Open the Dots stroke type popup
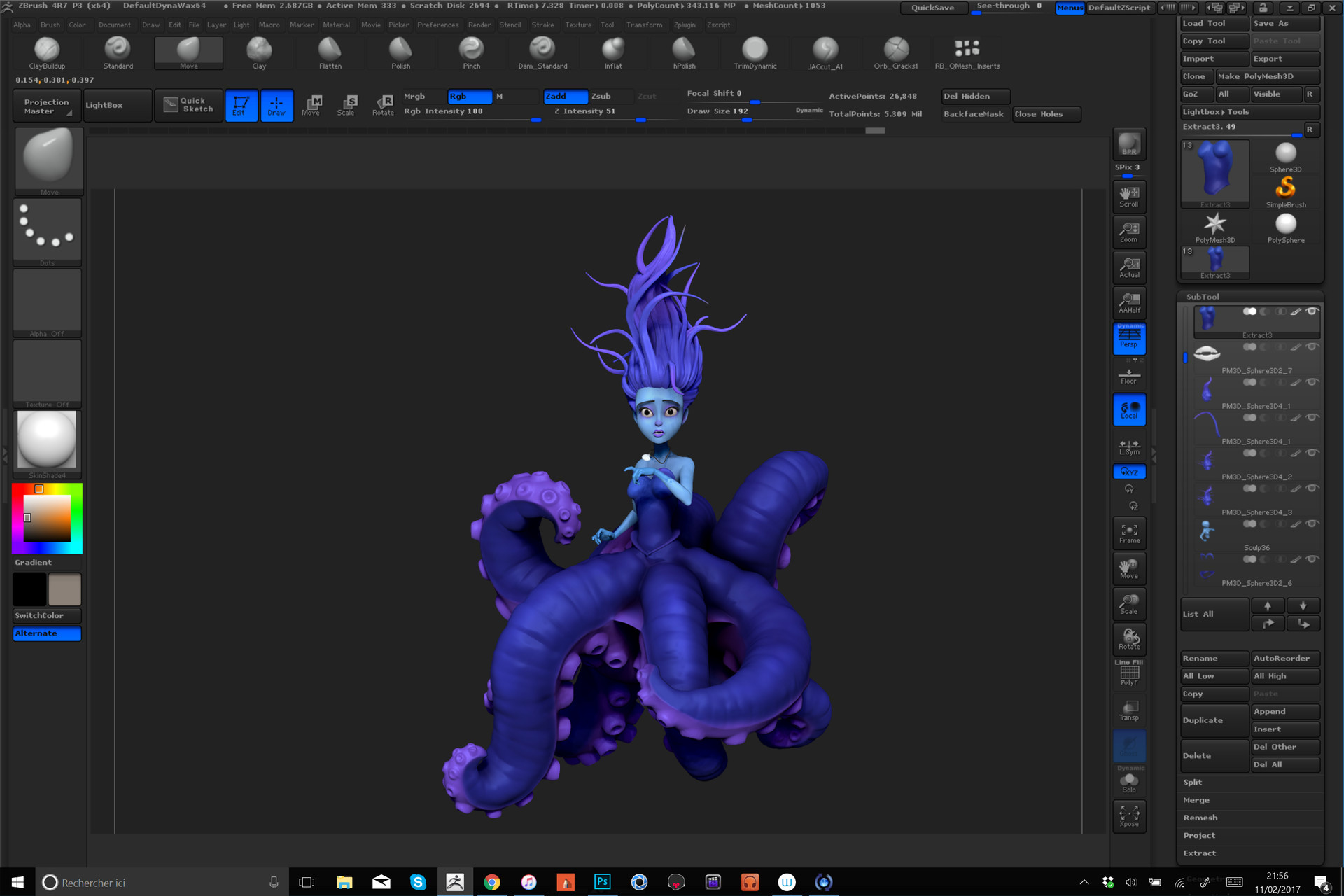Screen dimensions: 1344x896 point(47,232)
